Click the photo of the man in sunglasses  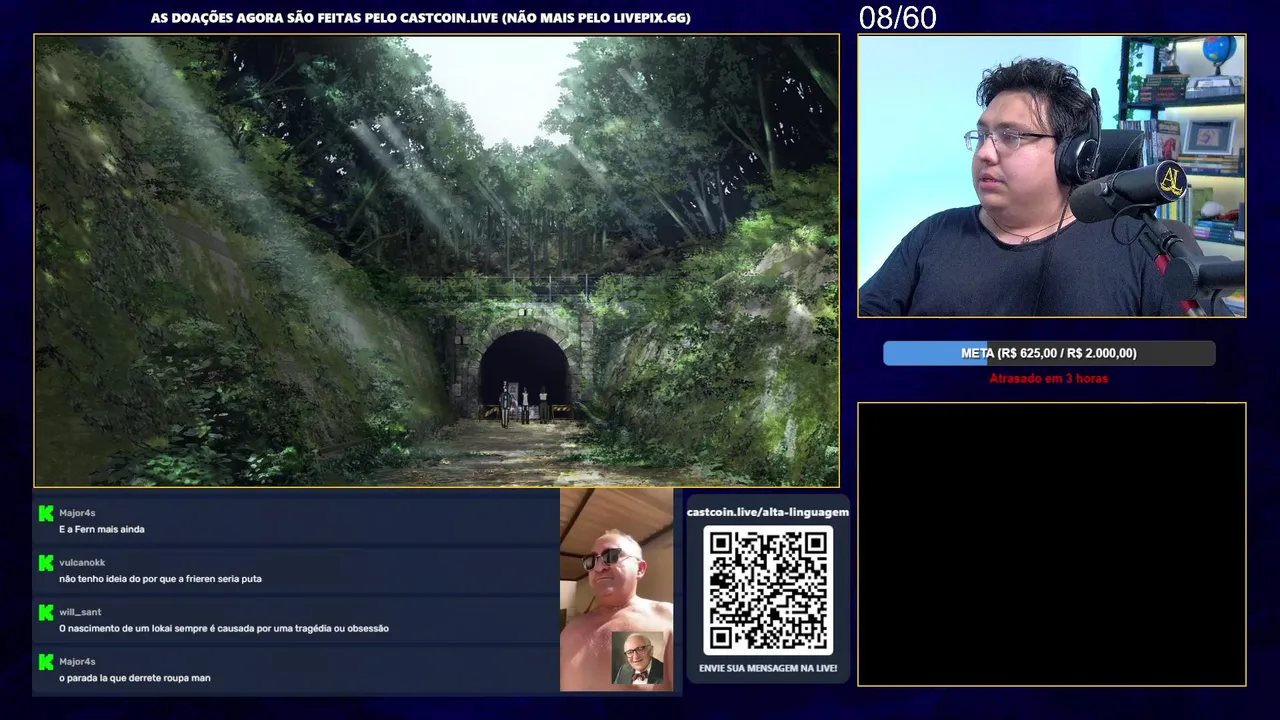(616, 590)
